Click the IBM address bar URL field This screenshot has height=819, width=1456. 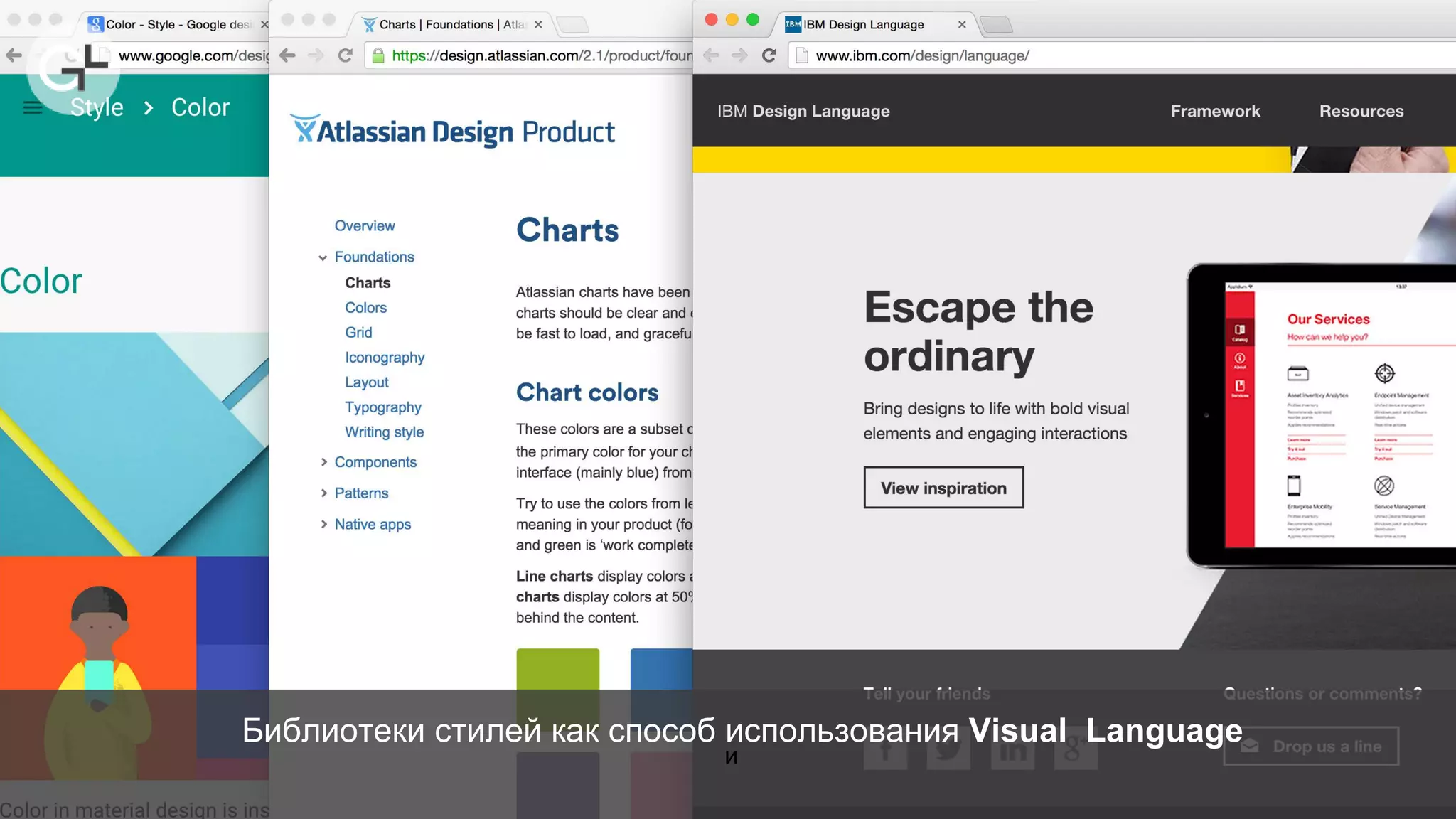(1123, 55)
